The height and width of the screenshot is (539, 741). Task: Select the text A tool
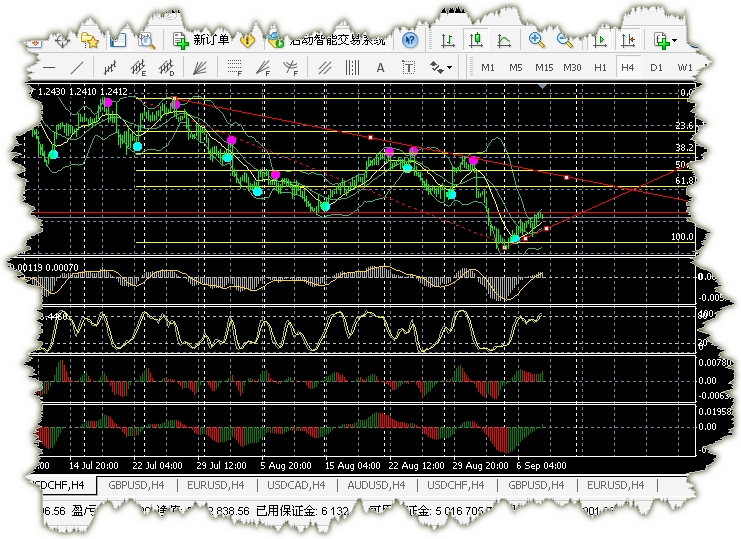pos(380,68)
